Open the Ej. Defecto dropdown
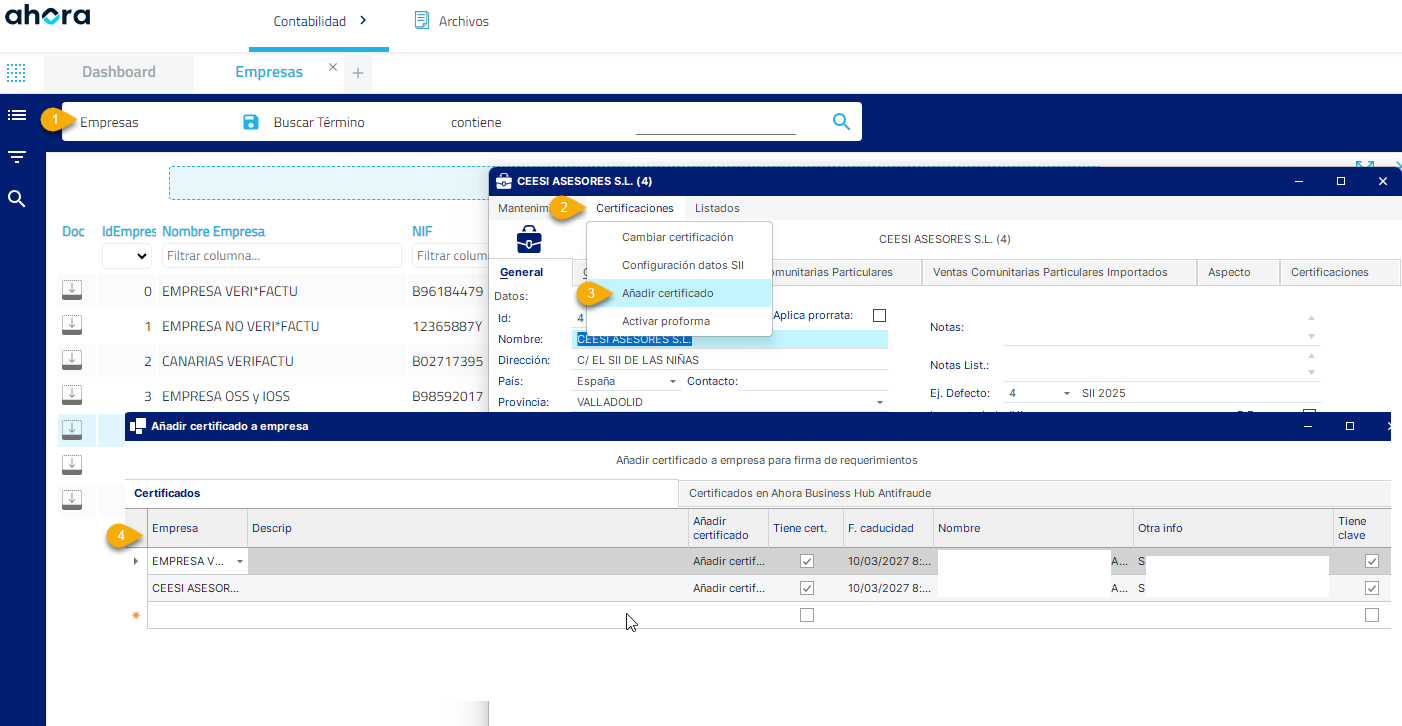1402x726 pixels. [1066, 393]
